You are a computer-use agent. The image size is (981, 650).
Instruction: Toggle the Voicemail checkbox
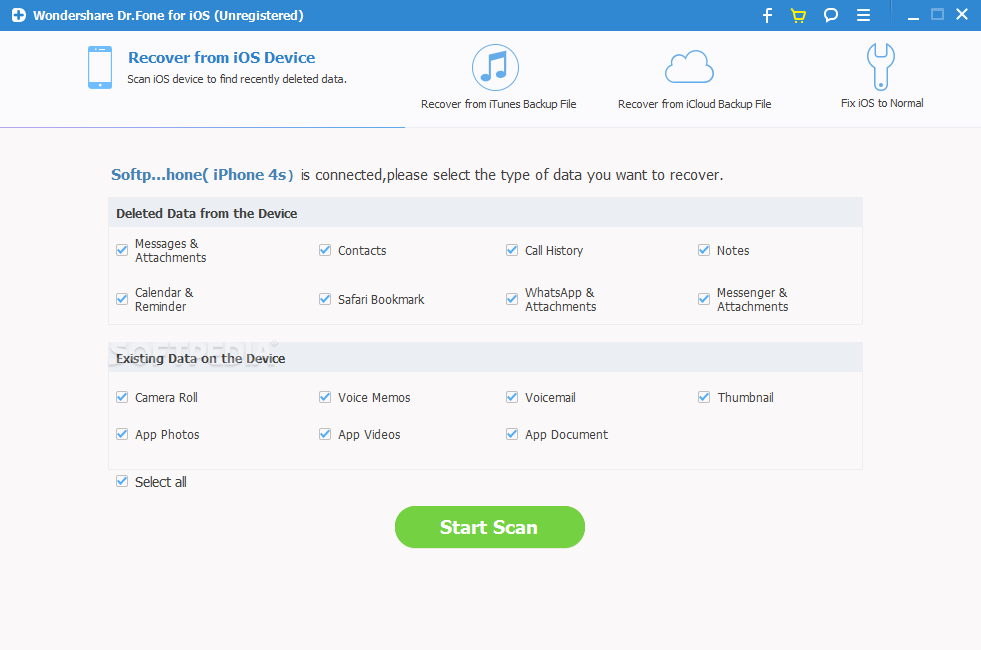point(512,397)
